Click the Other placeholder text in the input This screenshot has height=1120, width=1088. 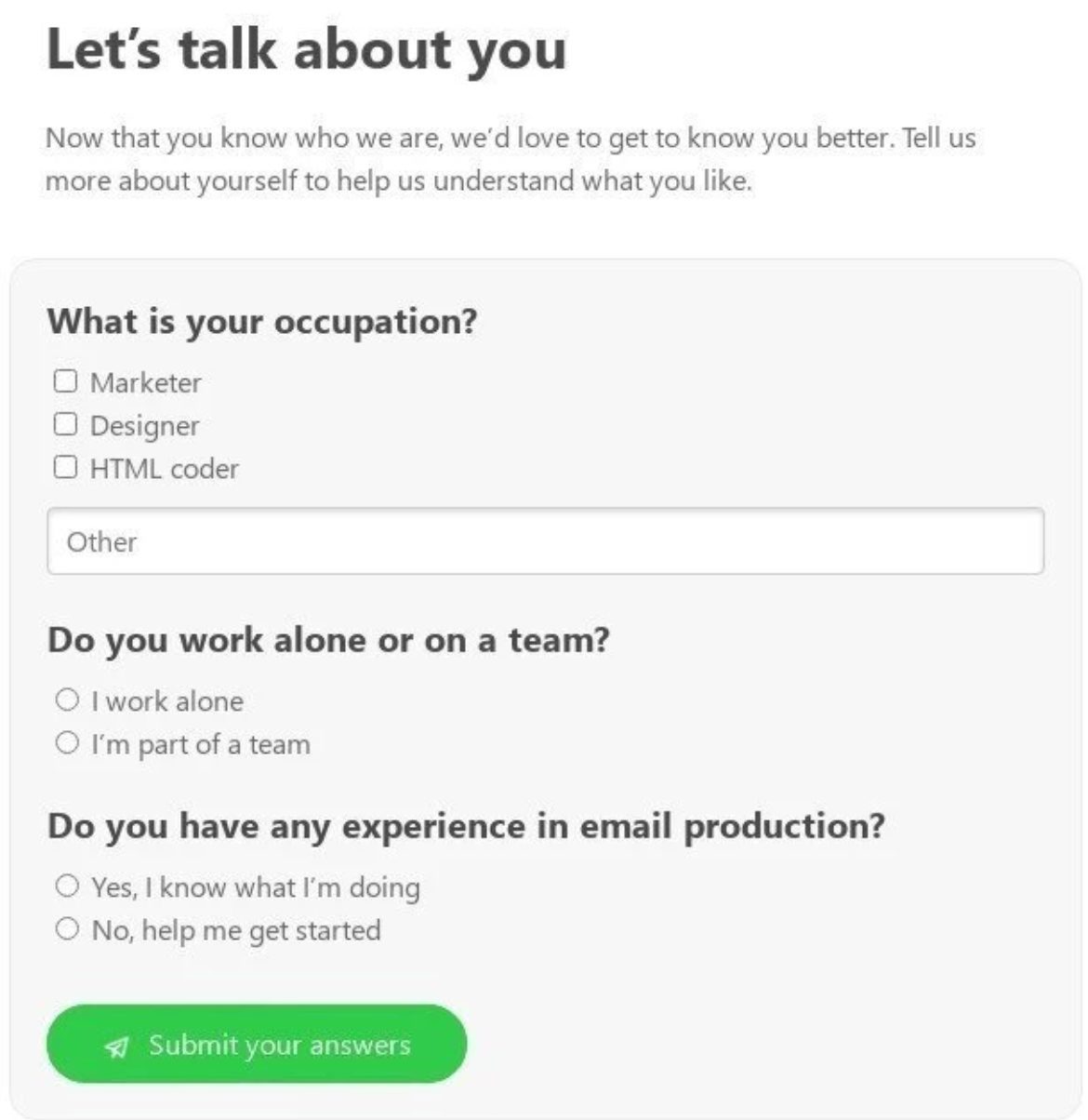coord(100,541)
